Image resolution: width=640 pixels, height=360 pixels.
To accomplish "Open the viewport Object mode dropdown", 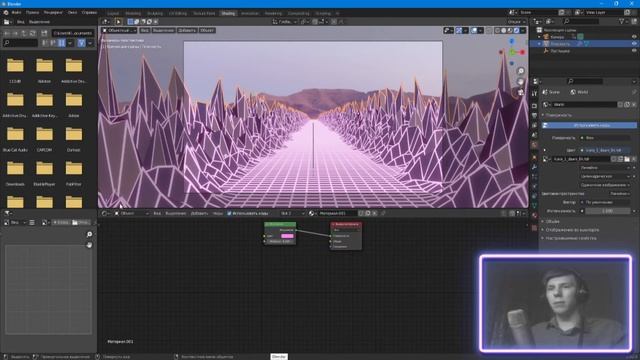I will (119, 30).
